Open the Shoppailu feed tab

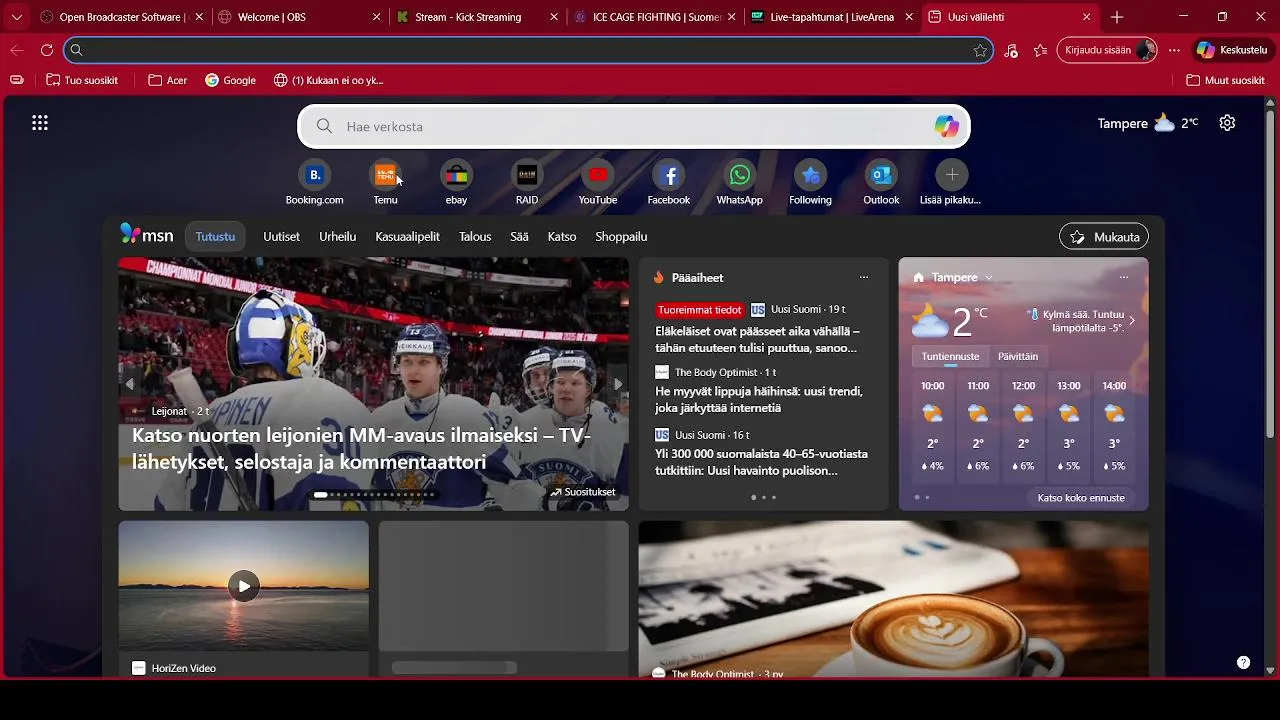pyautogui.click(x=621, y=237)
